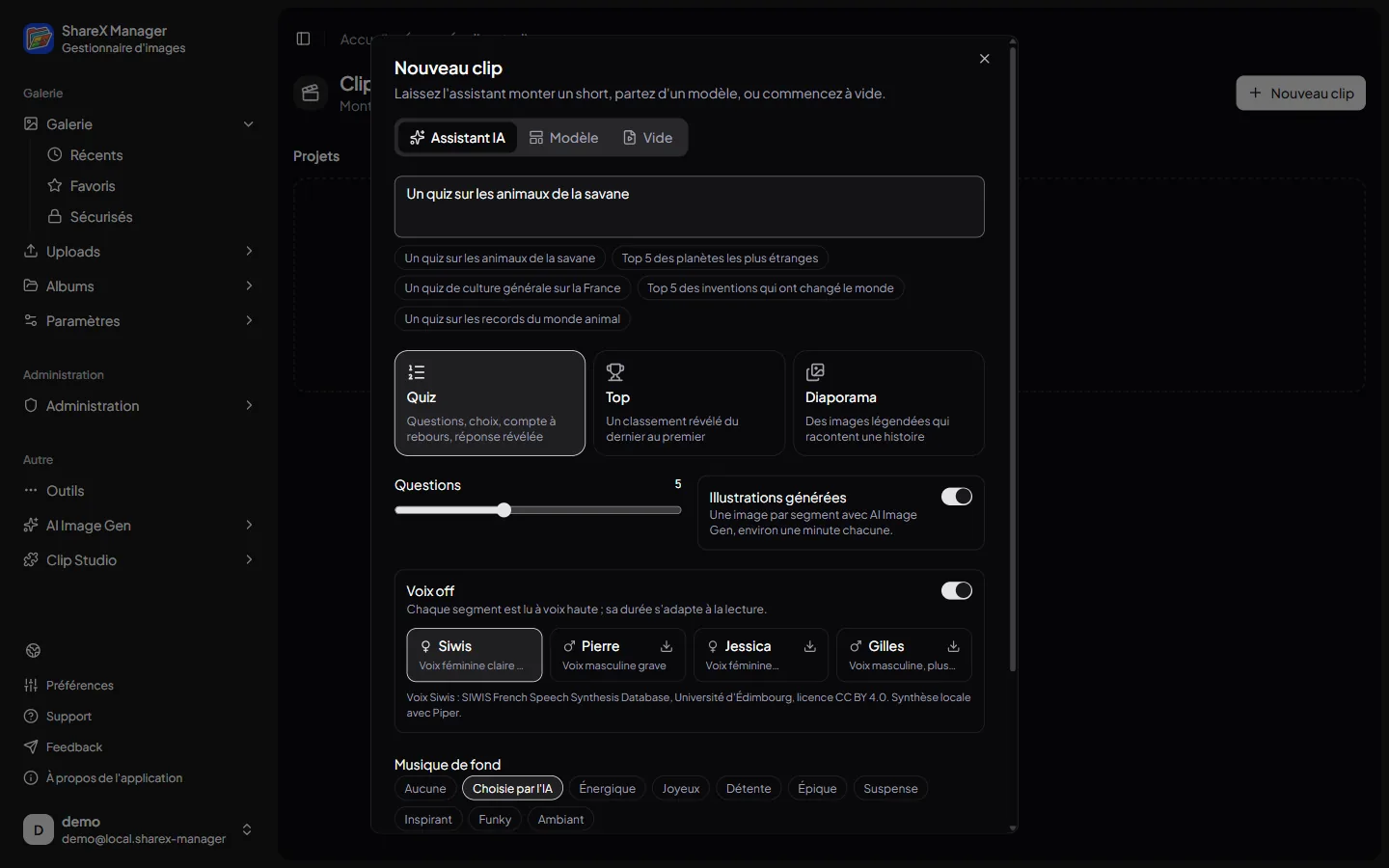Screen dimensions: 1389x868
Task: Click the download icon for Pierre voice
Action: coord(667,646)
